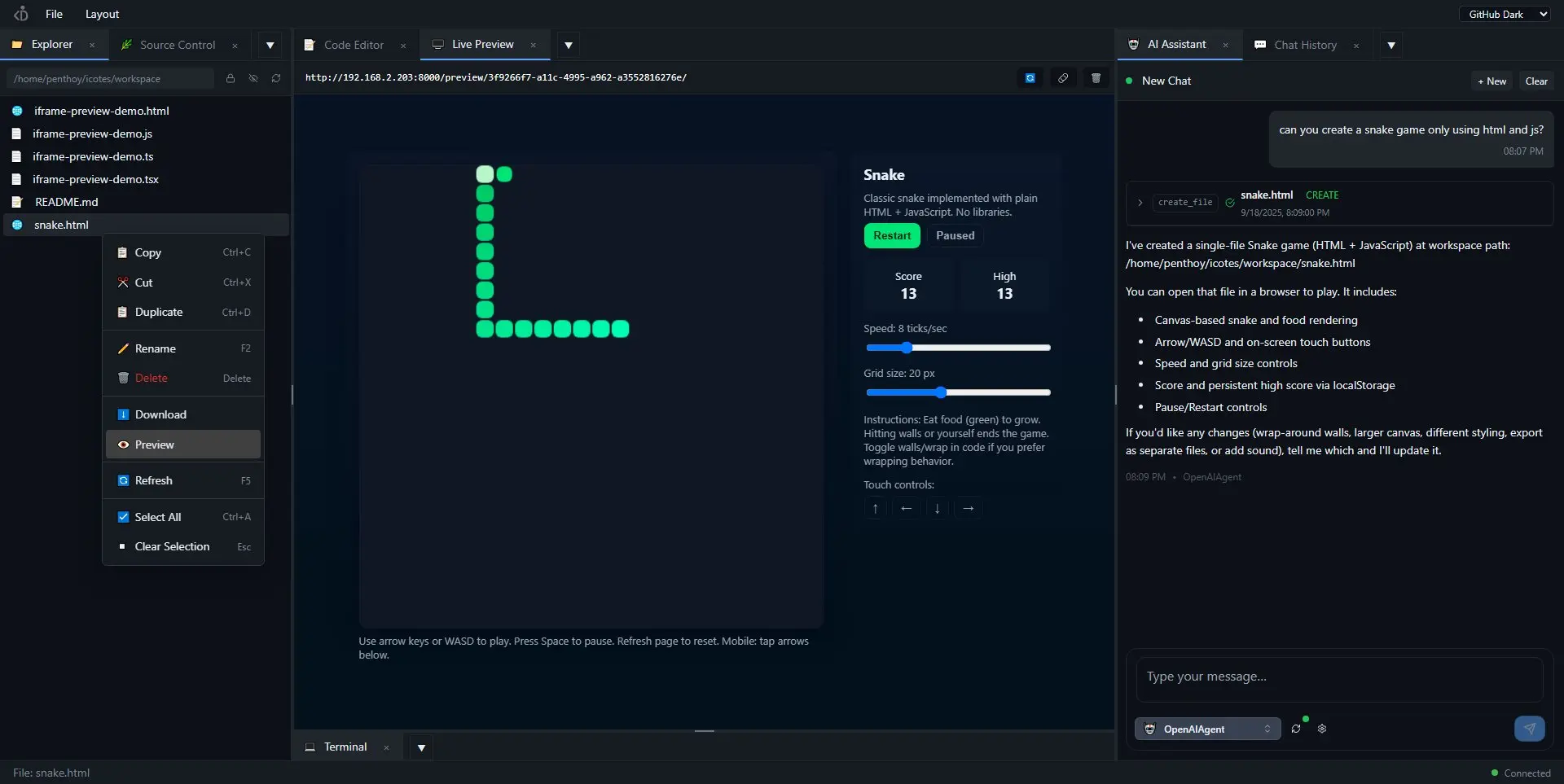Toggle hidden files eye-slash icon
Viewport: 1564px width, 784px height.
click(x=253, y=78)
